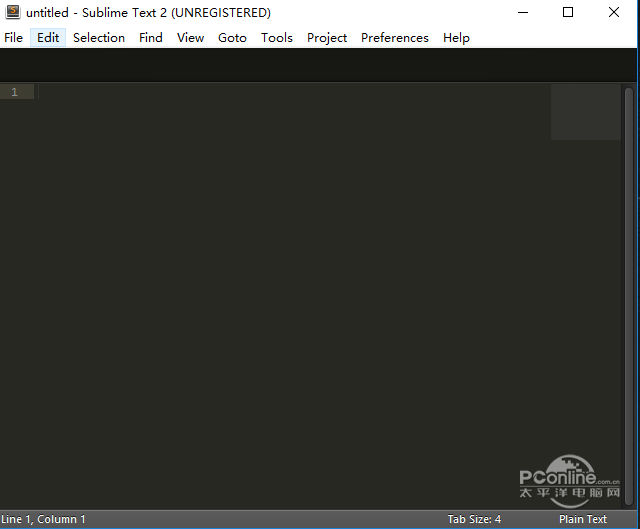Close the Sublime Text window
Image resolution: width=640 pixels, height=529 pixels.
click(x=614, y=12)
